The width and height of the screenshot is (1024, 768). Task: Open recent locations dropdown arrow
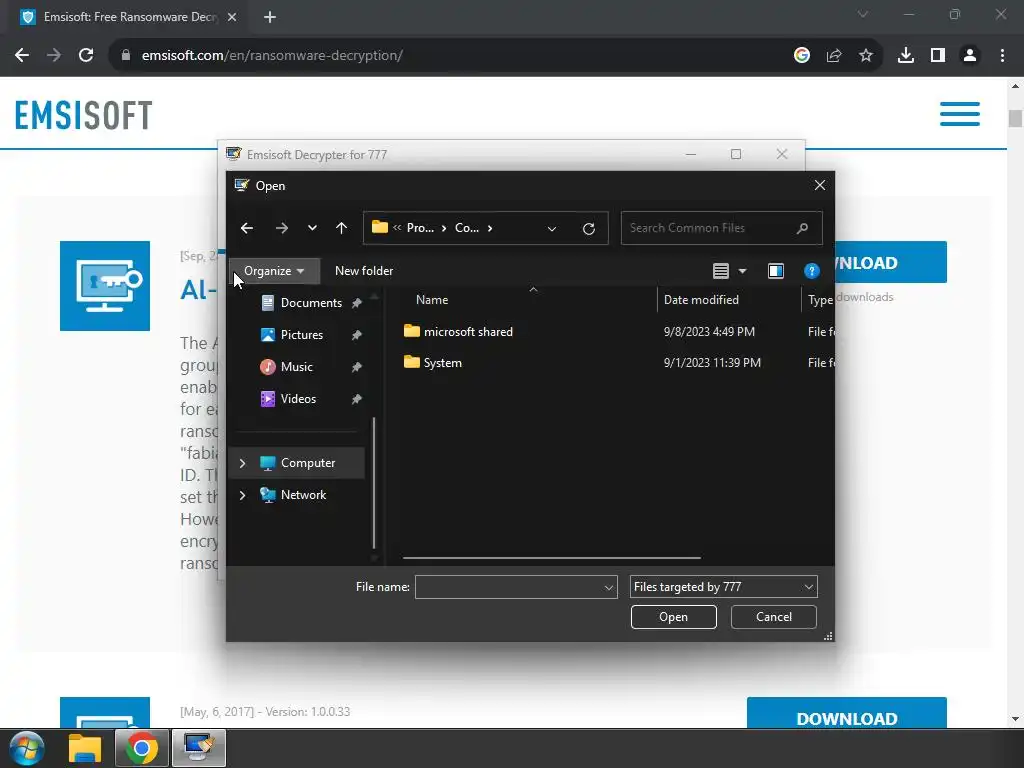coord(312,228)
